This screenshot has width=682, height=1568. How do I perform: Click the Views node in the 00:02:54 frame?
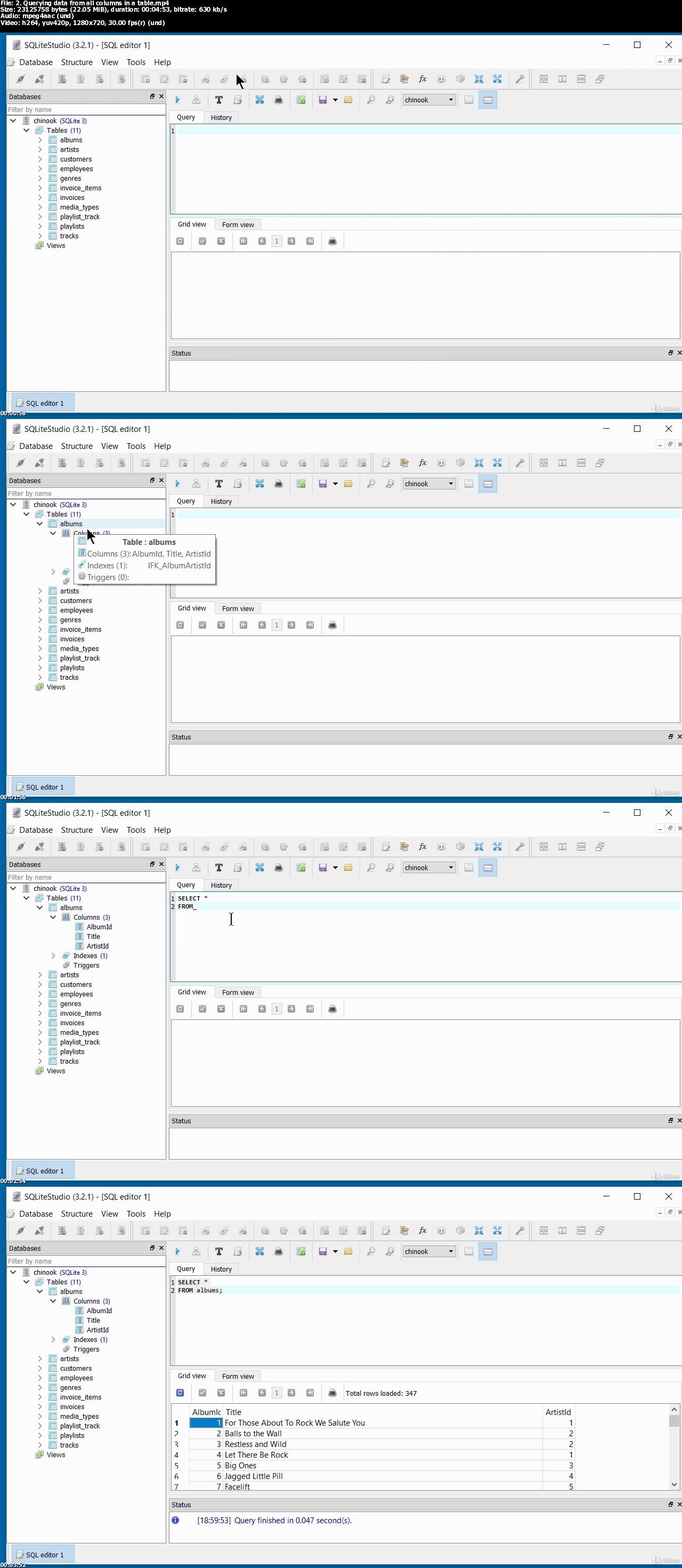click(x=55, y=1071)
